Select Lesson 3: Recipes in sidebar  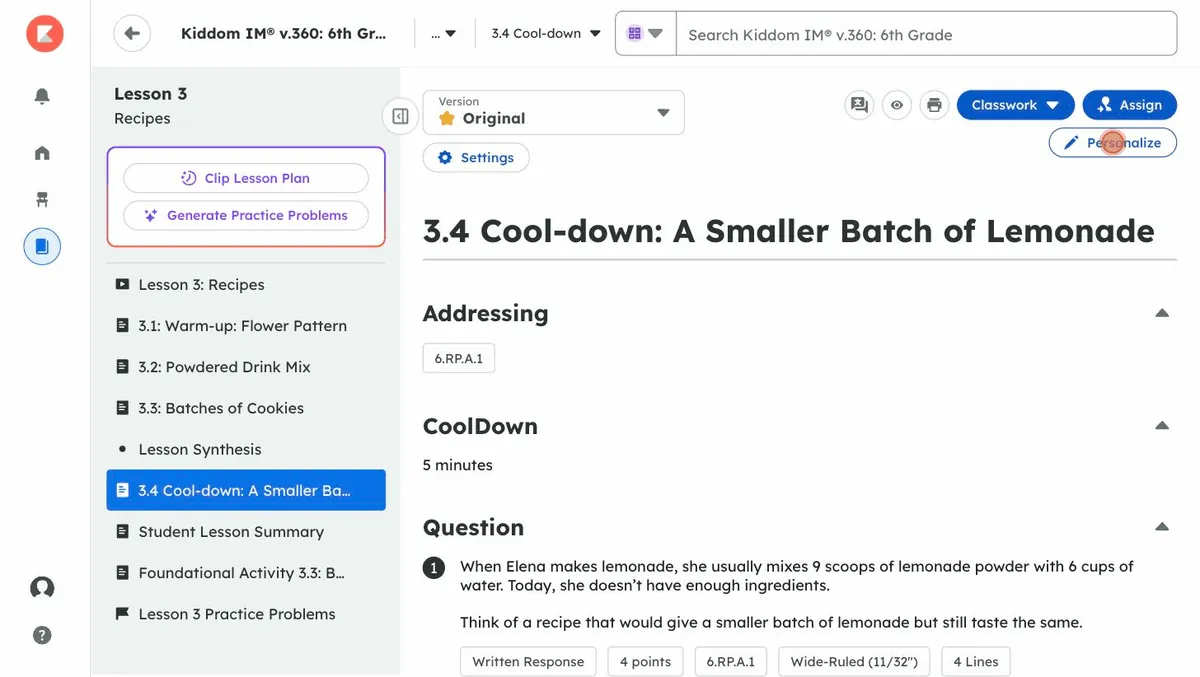[x=246, y=284]
